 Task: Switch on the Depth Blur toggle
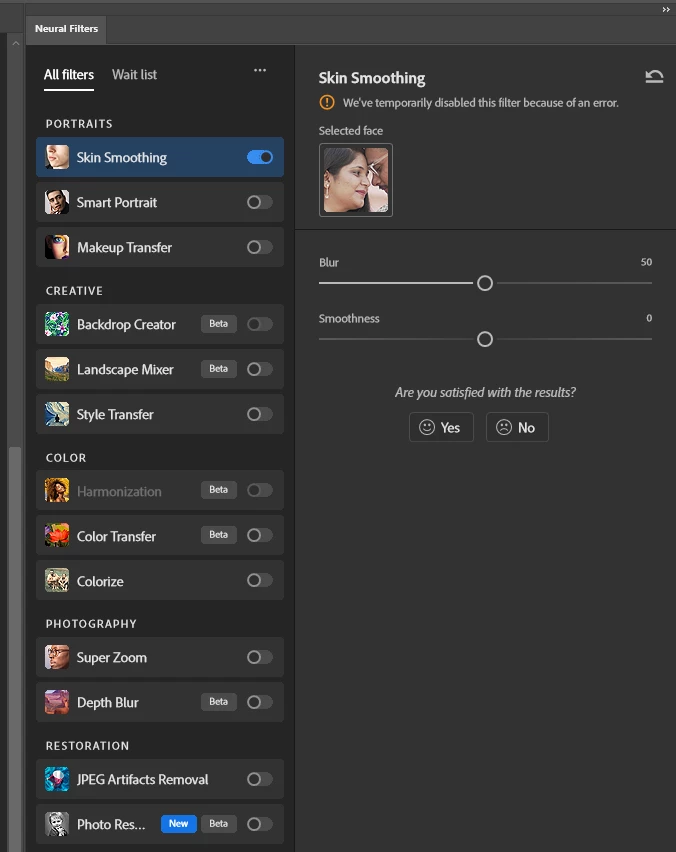tap(260, 702)
